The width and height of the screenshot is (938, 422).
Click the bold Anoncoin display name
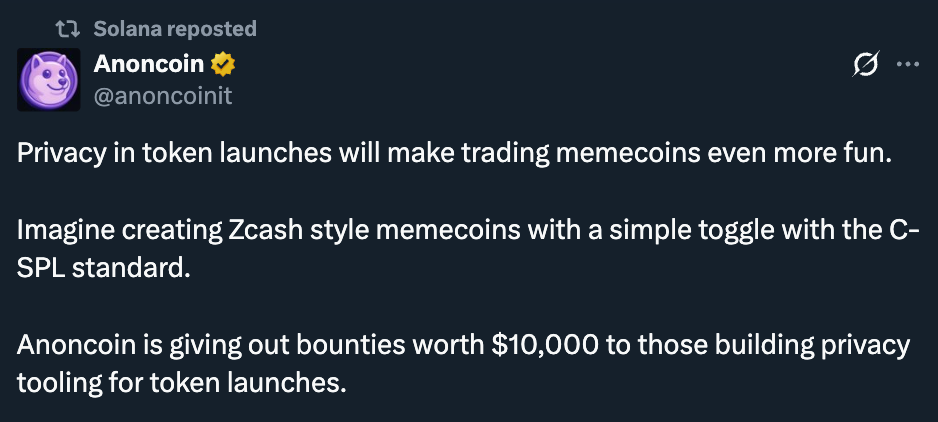(x=149, y=66)
